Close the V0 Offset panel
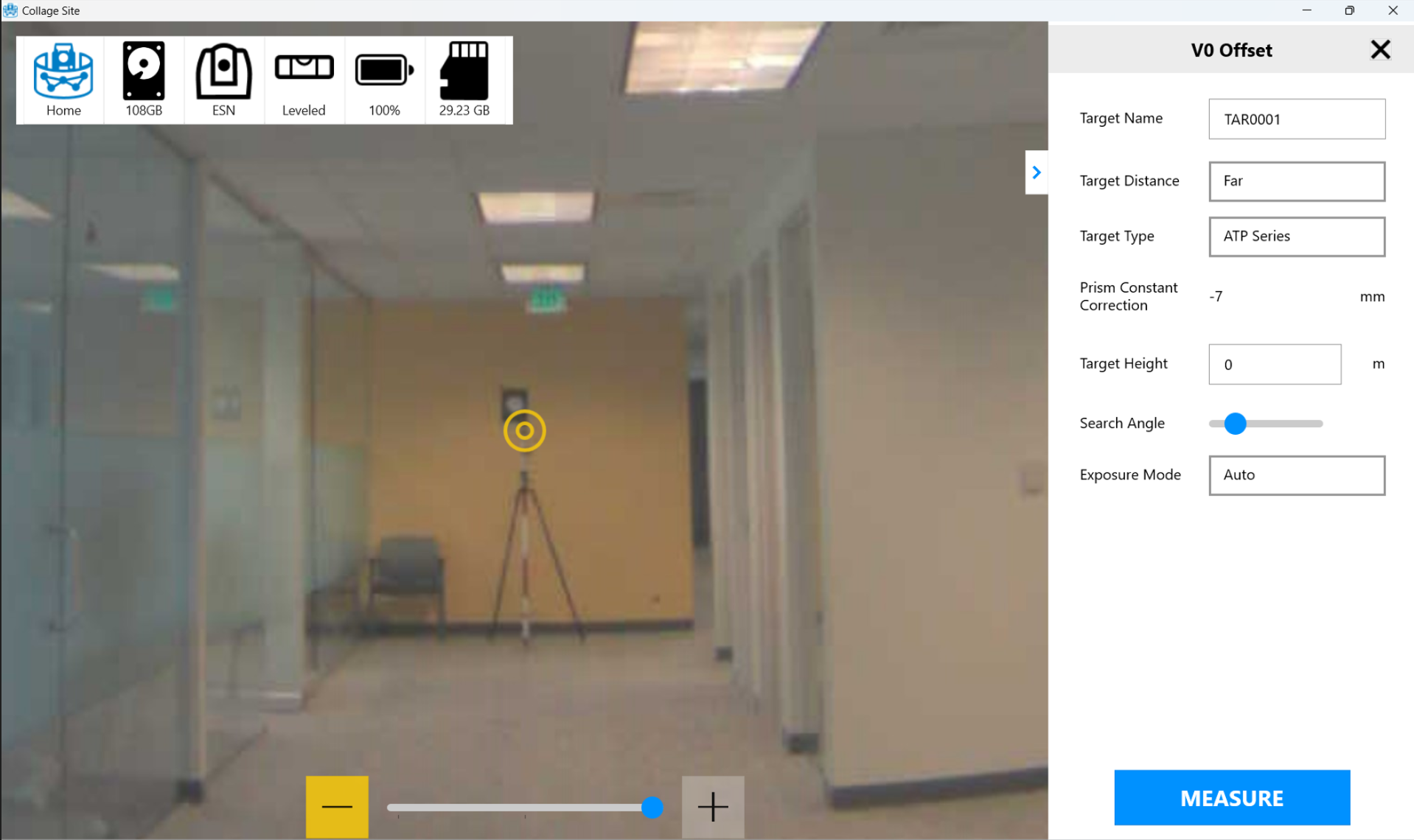This screenshot has width=1414, height=840. 1380,50
